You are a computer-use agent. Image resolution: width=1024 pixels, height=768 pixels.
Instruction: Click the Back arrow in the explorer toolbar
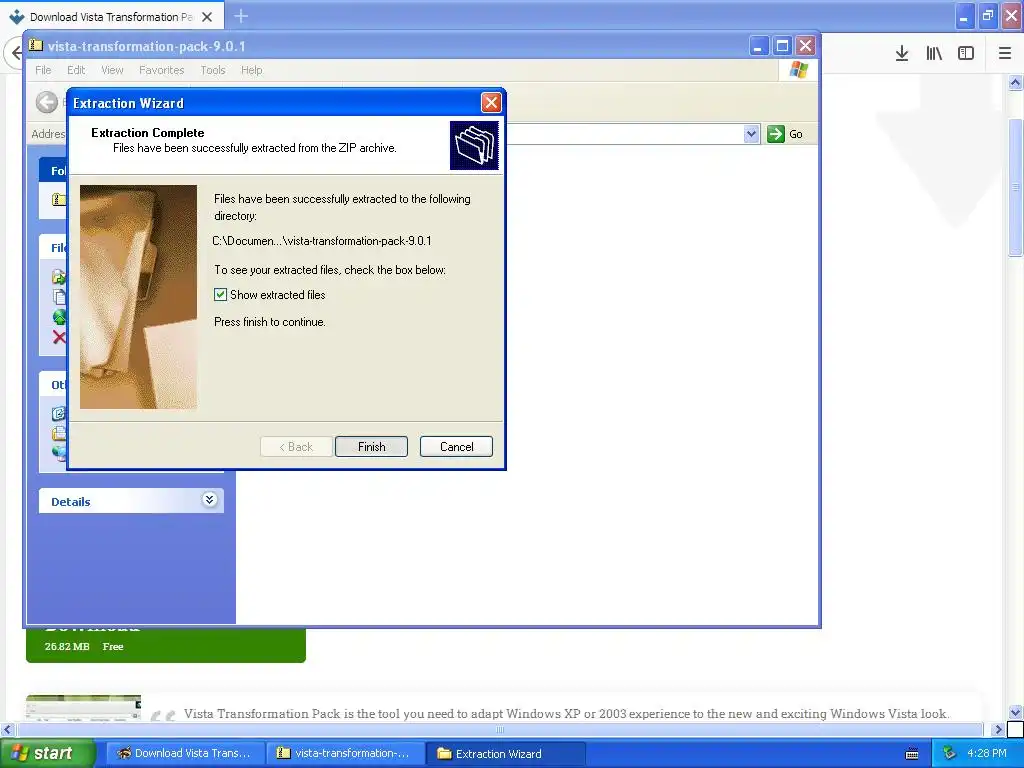coord(46,103)
